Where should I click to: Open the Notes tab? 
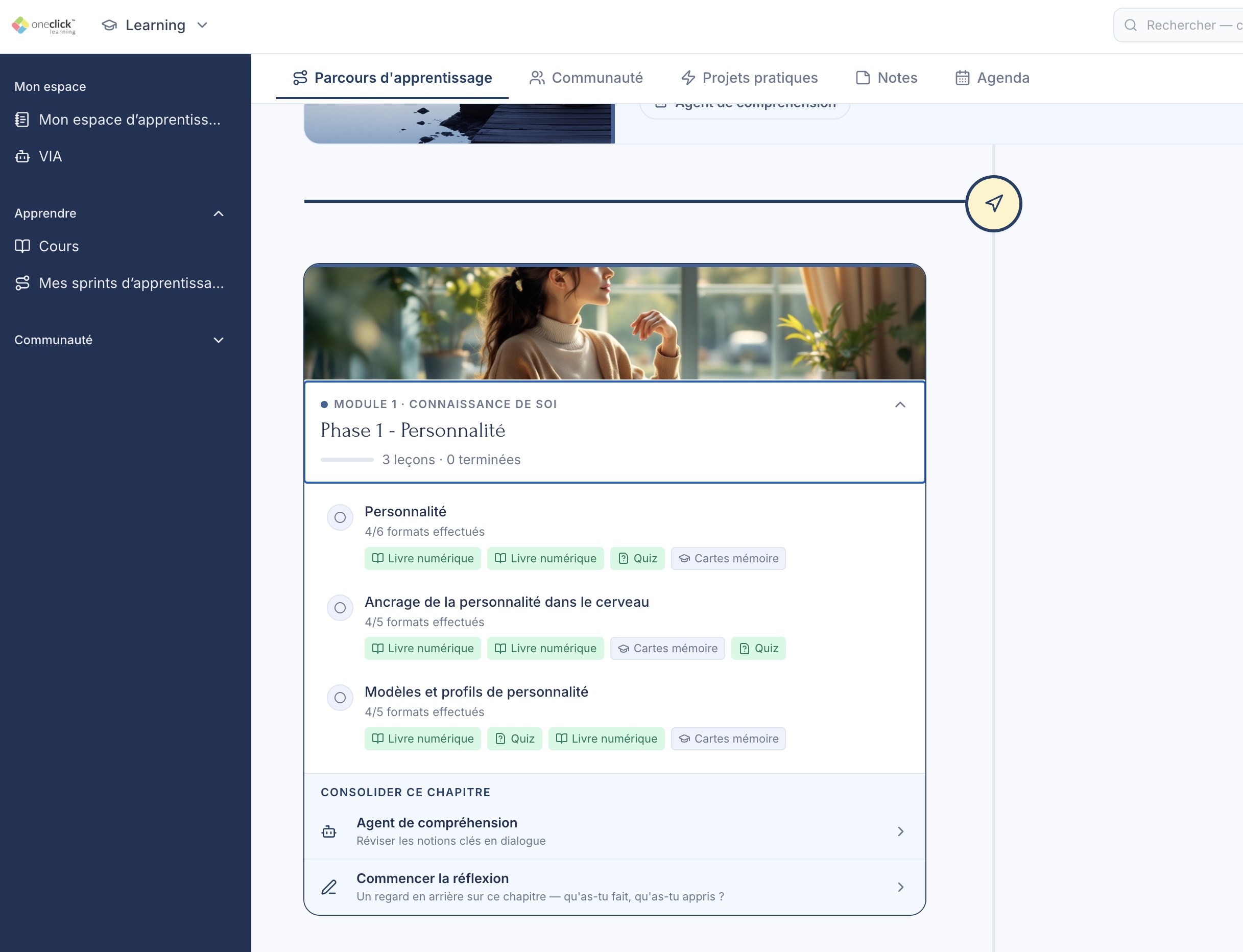click(886, 78)
